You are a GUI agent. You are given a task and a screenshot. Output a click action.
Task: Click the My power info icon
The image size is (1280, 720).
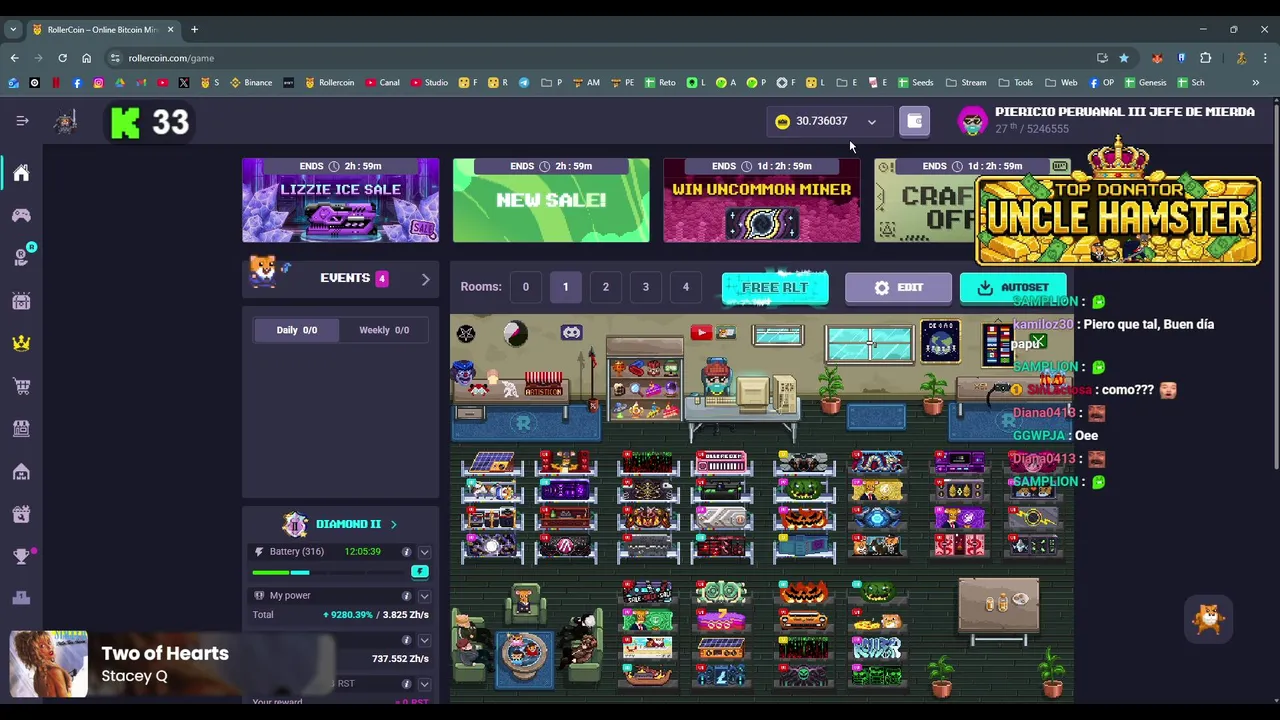coord(406,596)
